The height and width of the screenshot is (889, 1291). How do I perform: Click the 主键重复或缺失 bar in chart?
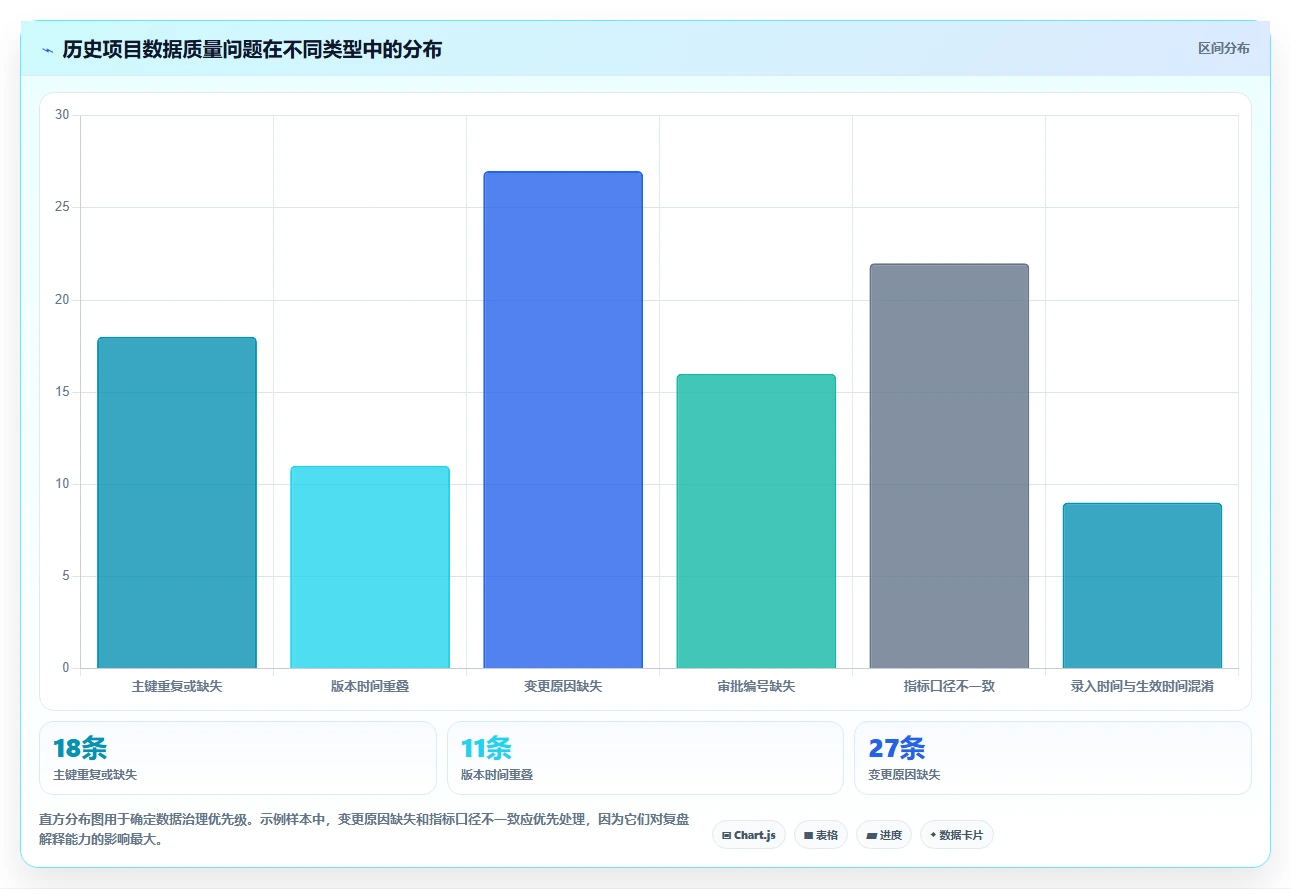pyautogui.click(x=177, y=503)
